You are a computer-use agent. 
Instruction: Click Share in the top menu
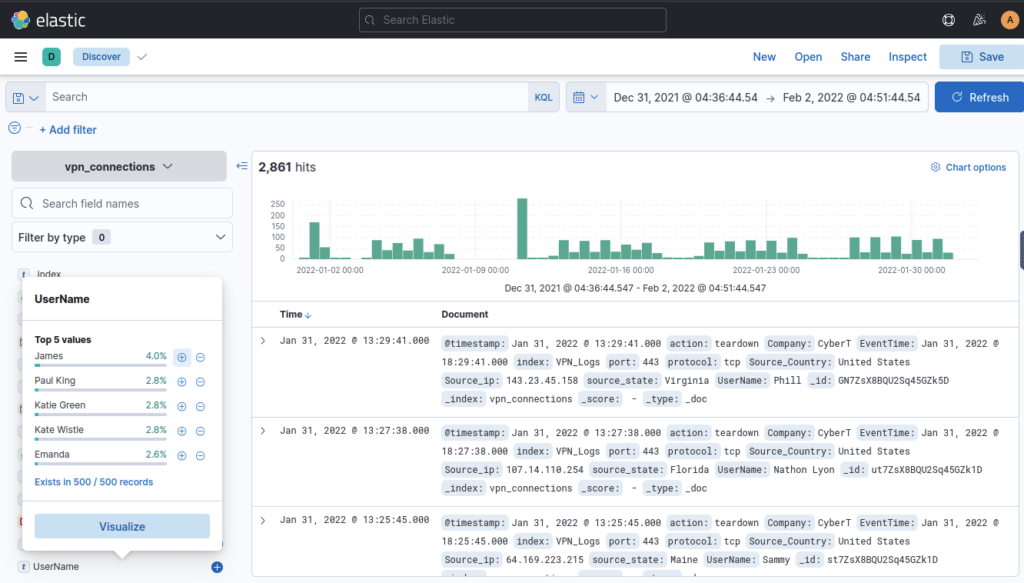pyautogui.click(x=855, y=57)
